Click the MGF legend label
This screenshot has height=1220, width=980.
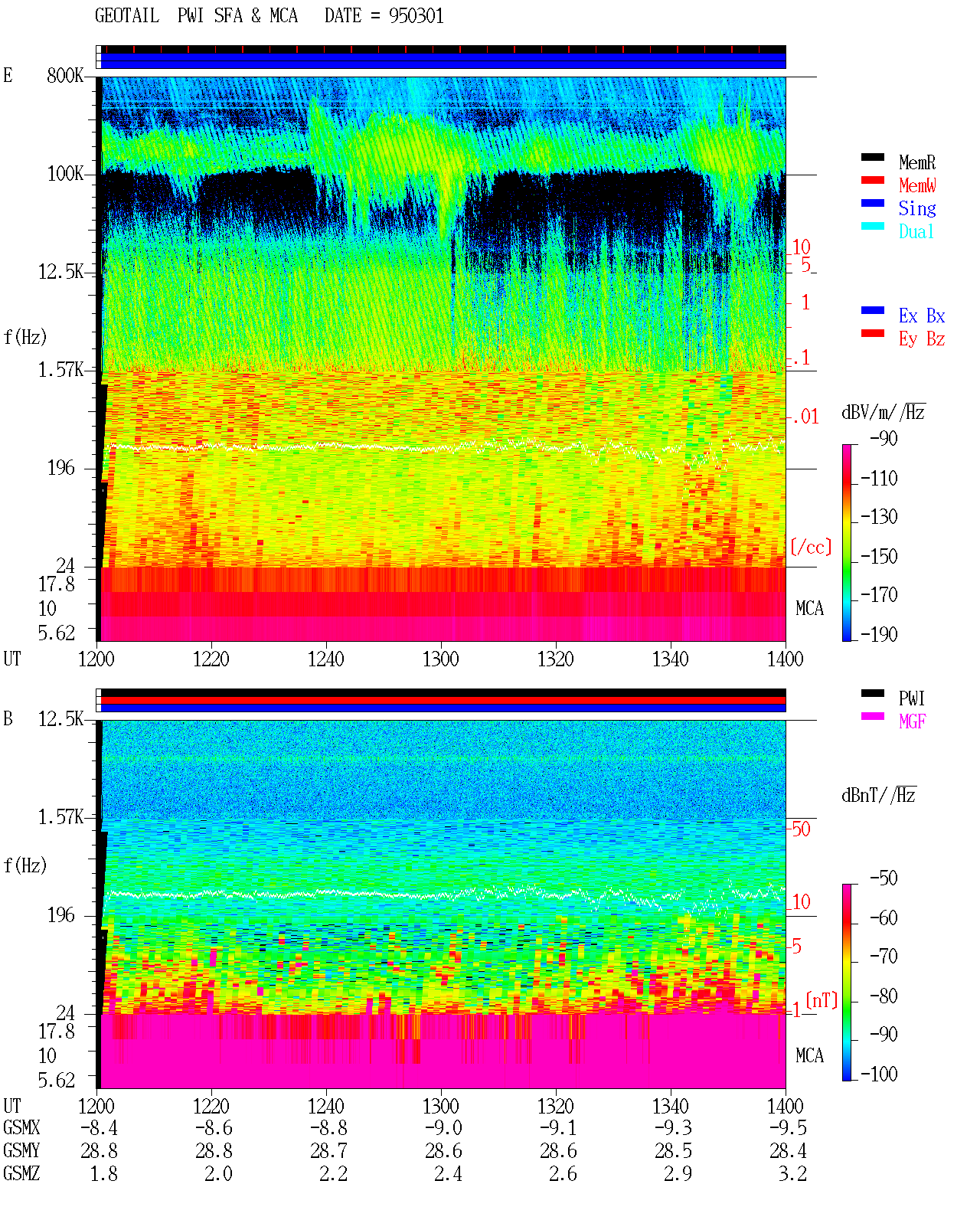[x=912, y=721]
